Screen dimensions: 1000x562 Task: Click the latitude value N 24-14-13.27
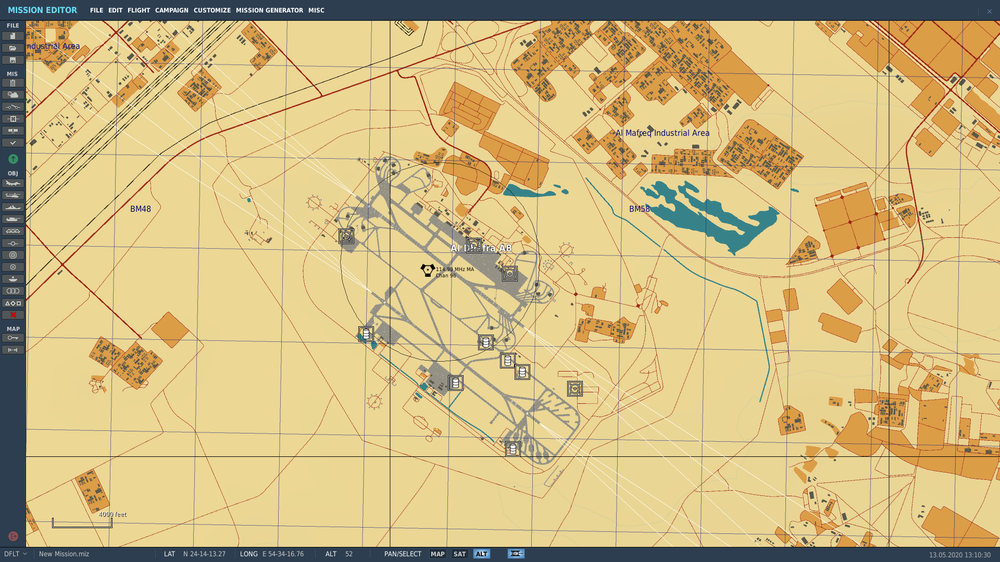point(204,554)
